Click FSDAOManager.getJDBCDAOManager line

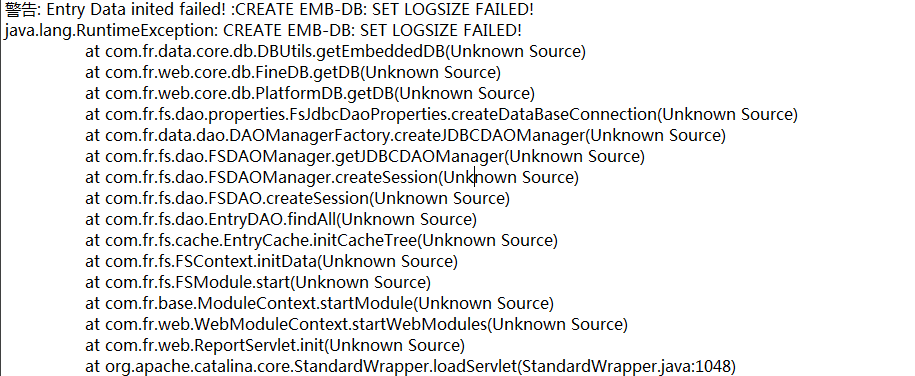coord(365,156)
